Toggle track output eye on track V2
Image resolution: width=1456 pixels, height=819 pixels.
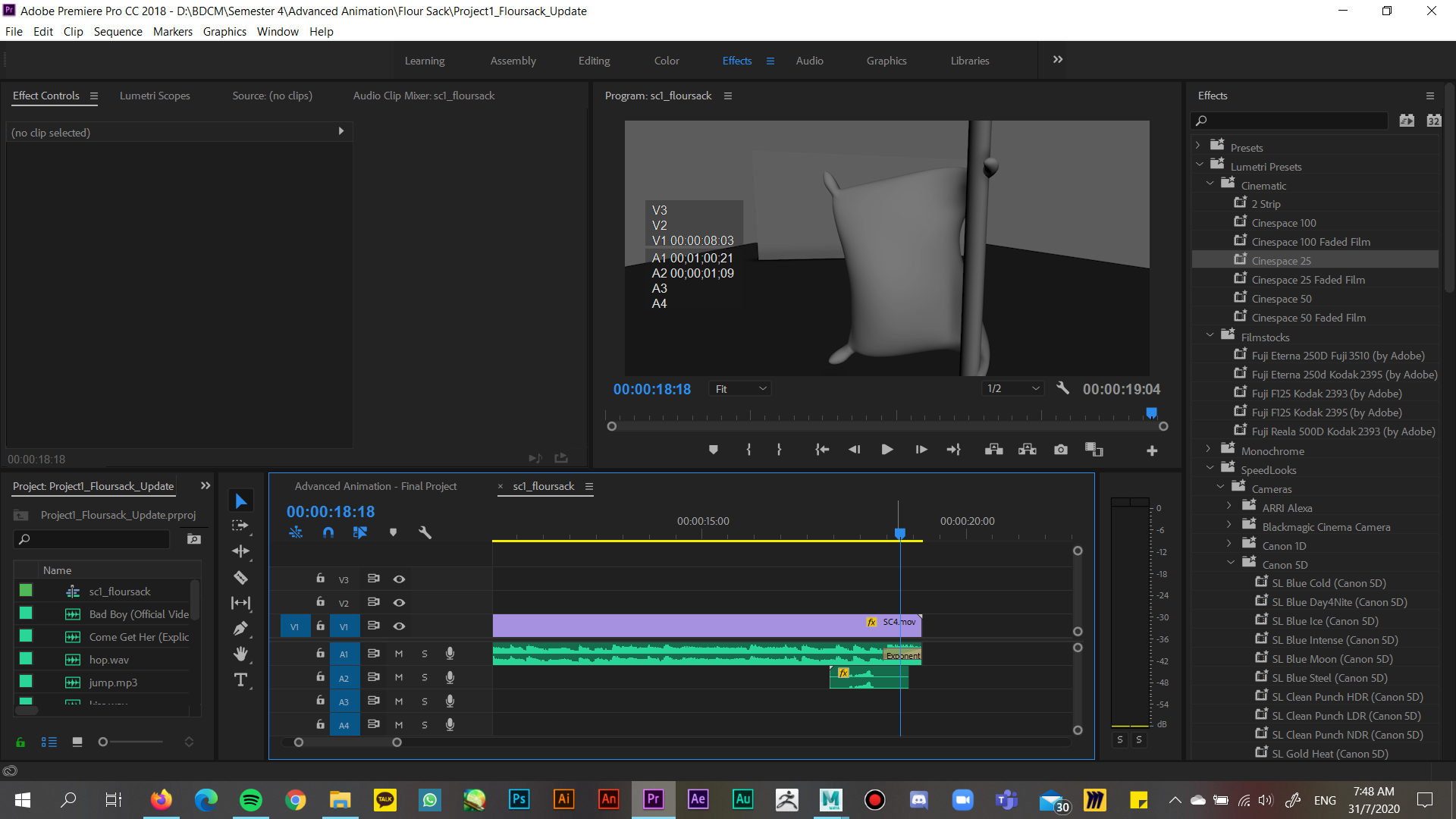pos(399,602)
